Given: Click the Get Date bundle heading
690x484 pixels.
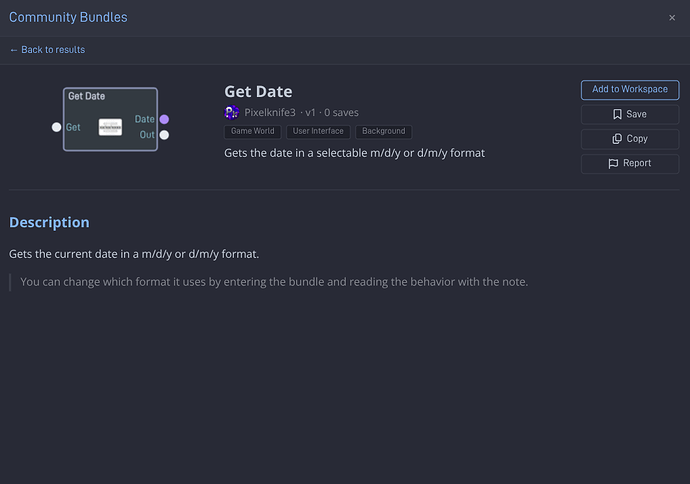Looking at the screenshot, I should coord(258,92).
